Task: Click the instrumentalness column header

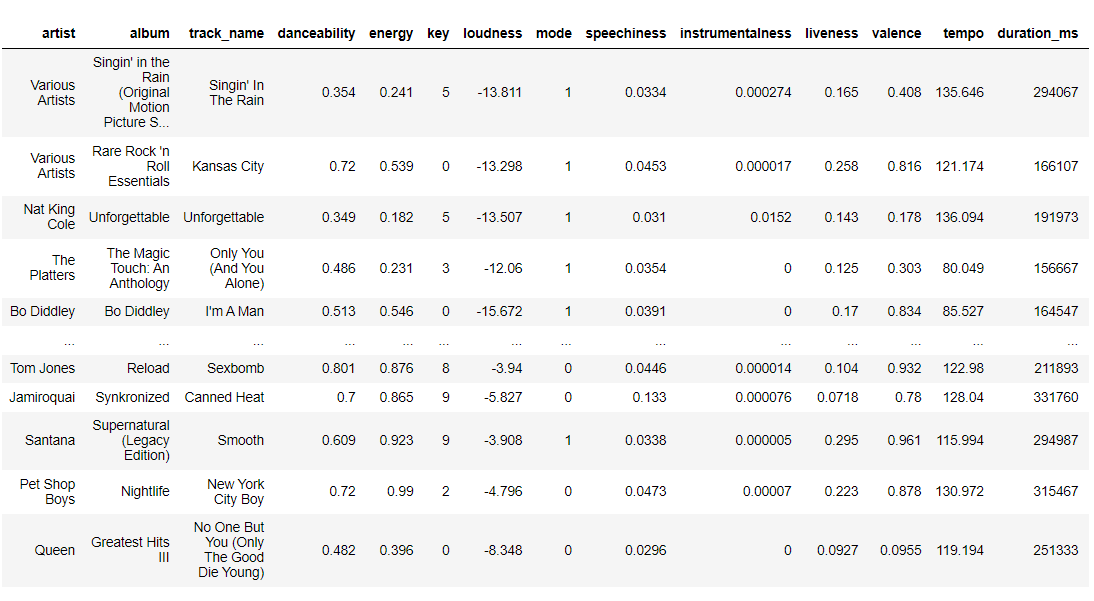Action: [x=735, y=33]
